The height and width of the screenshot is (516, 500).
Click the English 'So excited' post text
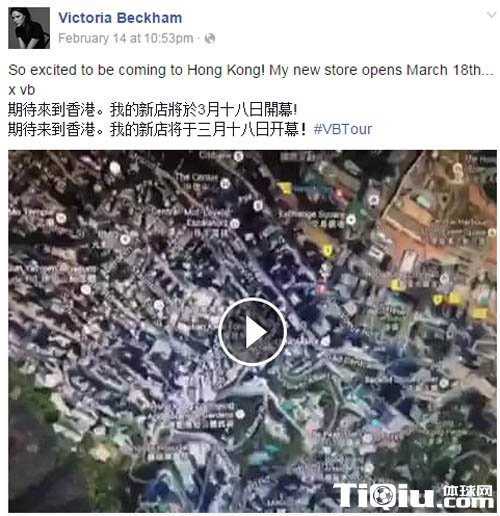coord(251,70)
